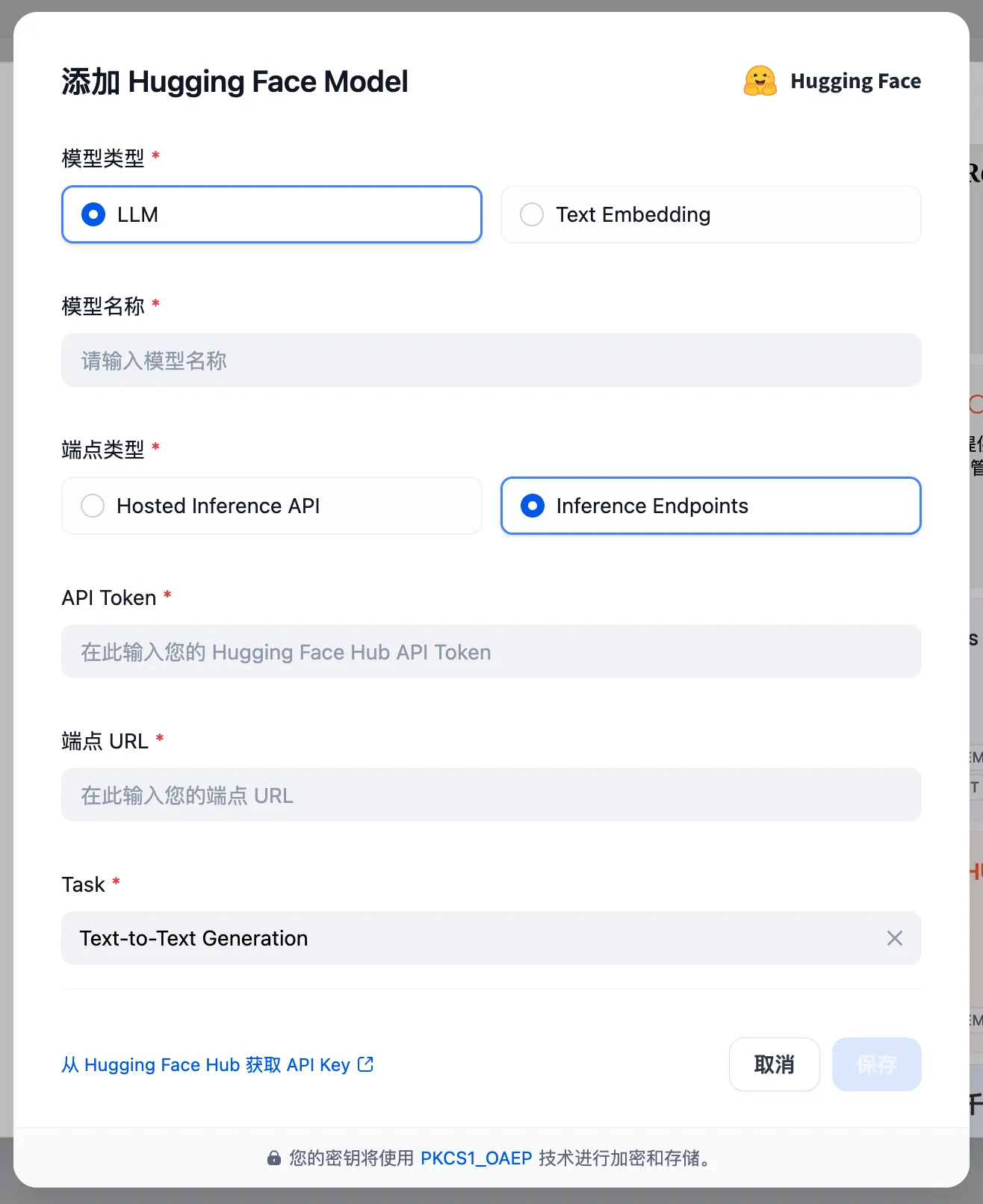This screenshot has height=1204, width=983.
Task: Focus the API Token input field
Action: pos(491,651)
